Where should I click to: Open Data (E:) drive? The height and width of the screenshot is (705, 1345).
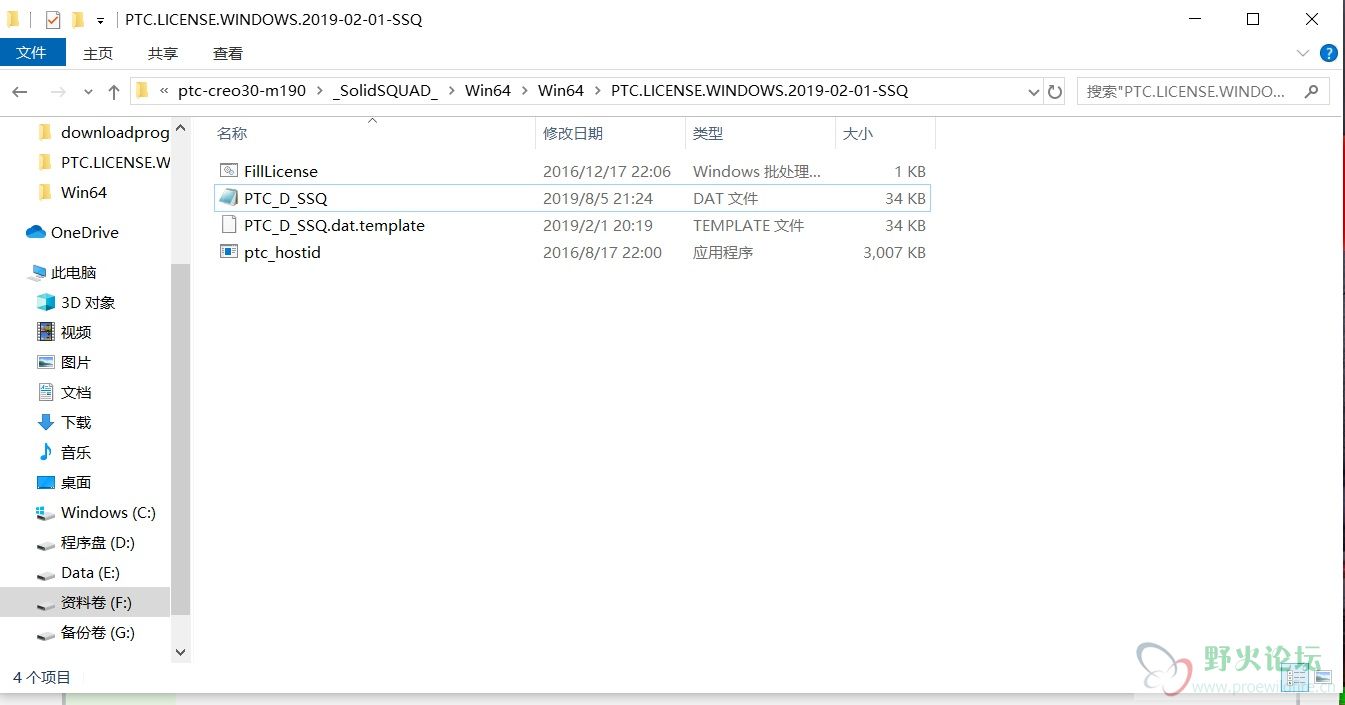click(x=90, y=572)
